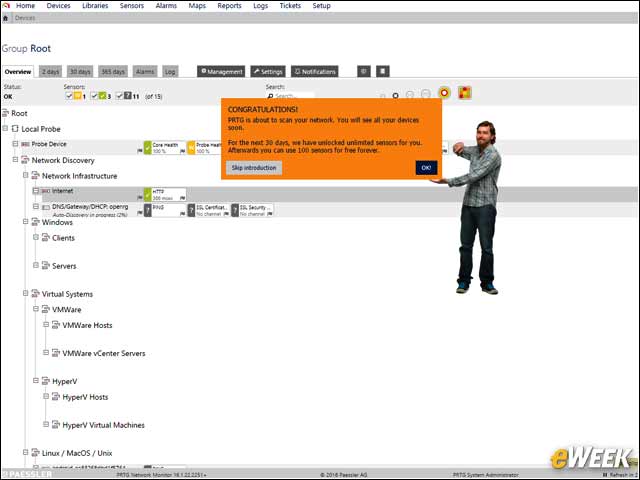This screenshot has height=480, width=640.
Task: Click the Local Probe icon
Action: (15, 129)
